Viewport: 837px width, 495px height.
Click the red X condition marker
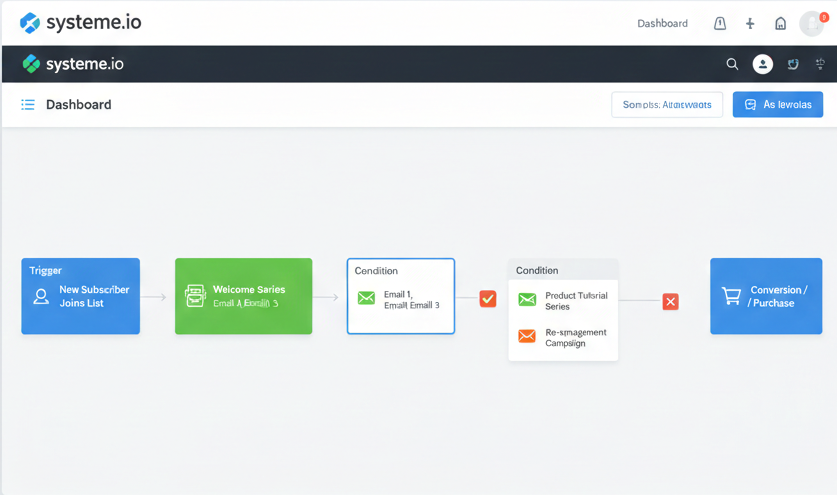(x=670, y=302)
